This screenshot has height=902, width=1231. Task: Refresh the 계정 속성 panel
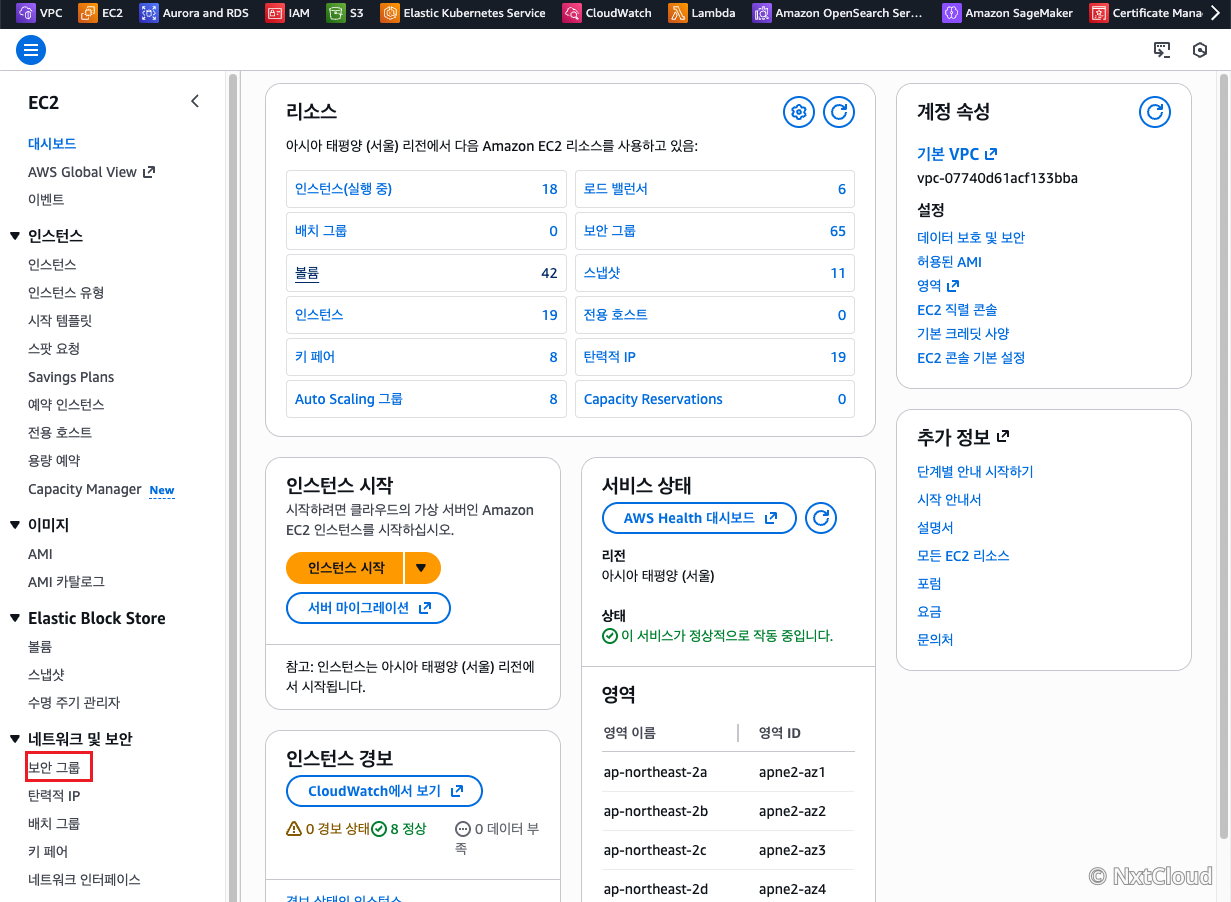point(1155,112)
